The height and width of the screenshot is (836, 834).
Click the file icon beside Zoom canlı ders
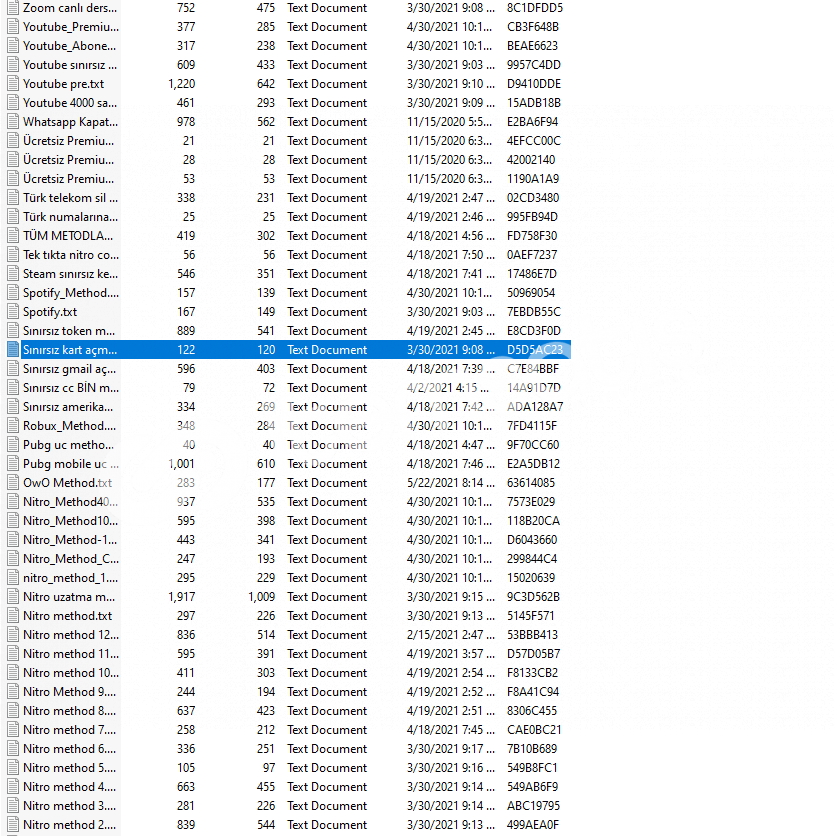pos(13,8)
